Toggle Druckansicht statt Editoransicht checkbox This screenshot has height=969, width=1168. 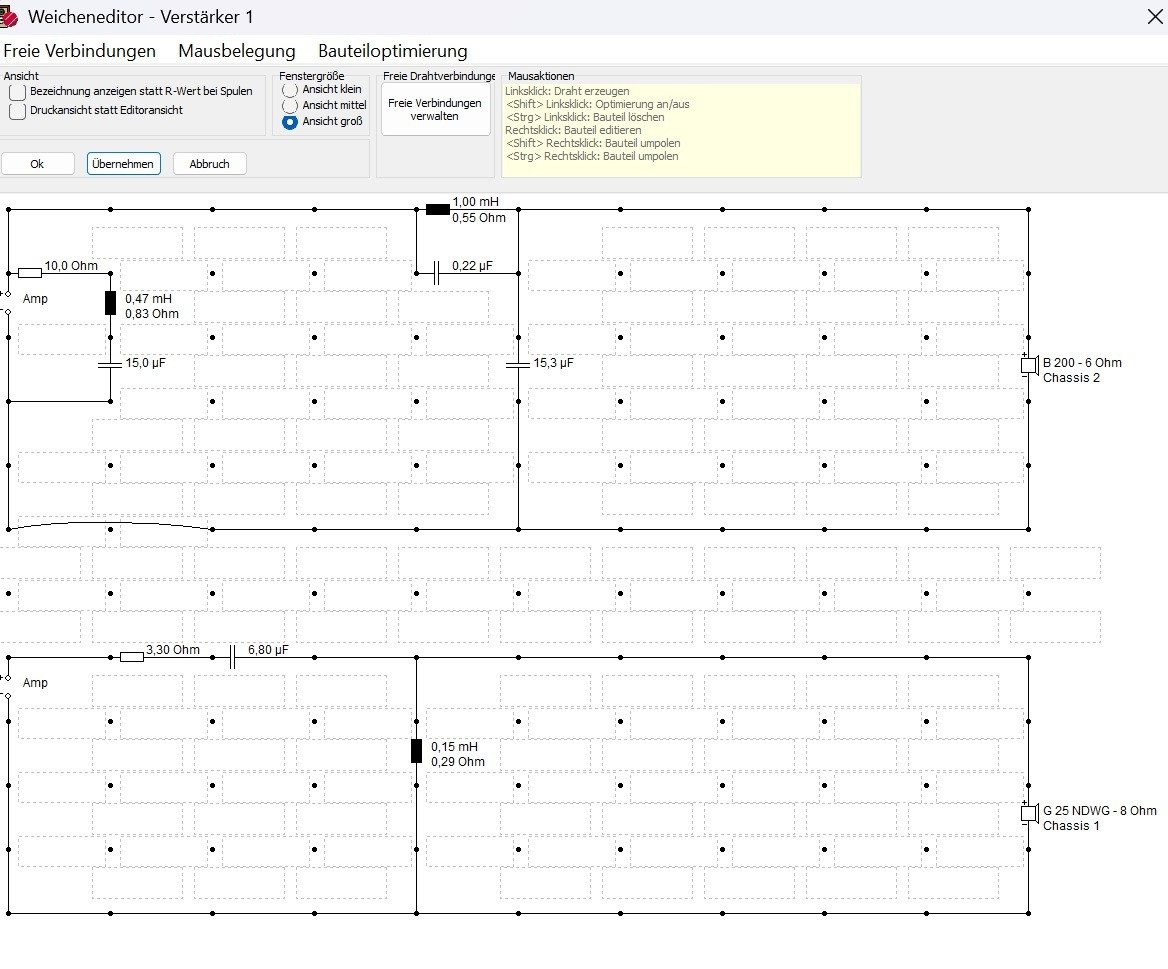[x=18, y=111]
